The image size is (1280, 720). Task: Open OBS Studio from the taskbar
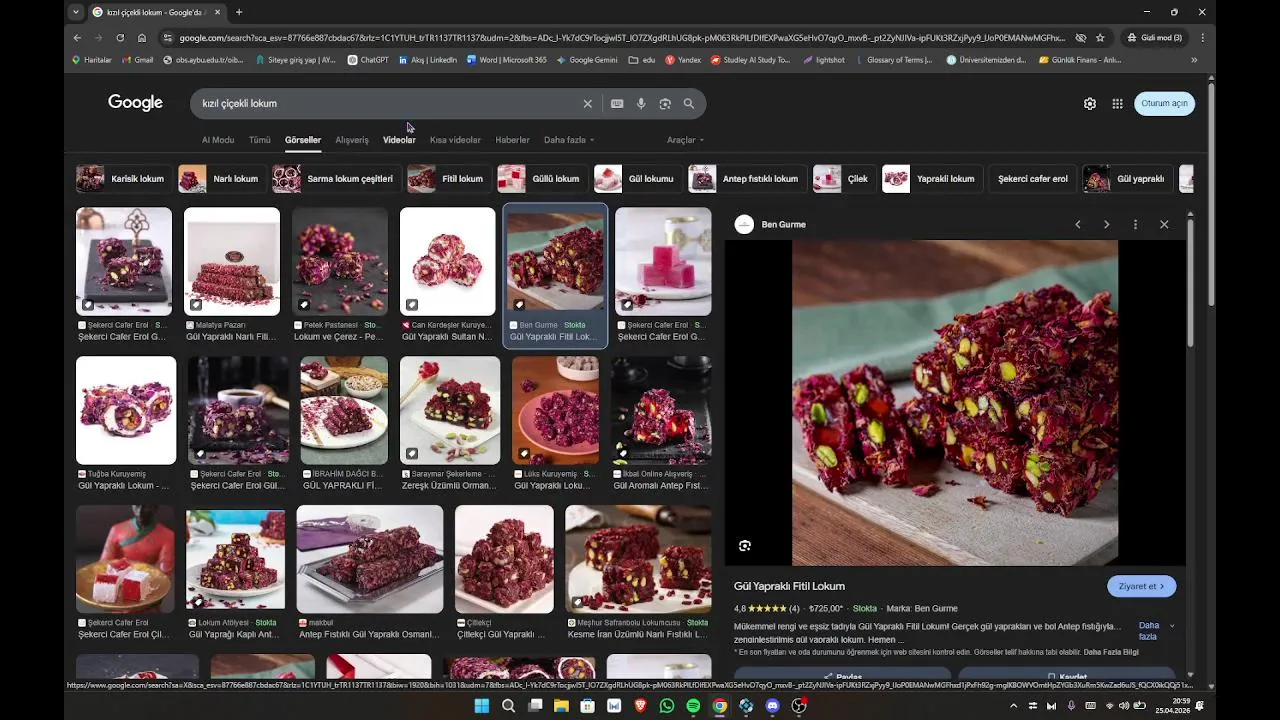tap(799, 706)
